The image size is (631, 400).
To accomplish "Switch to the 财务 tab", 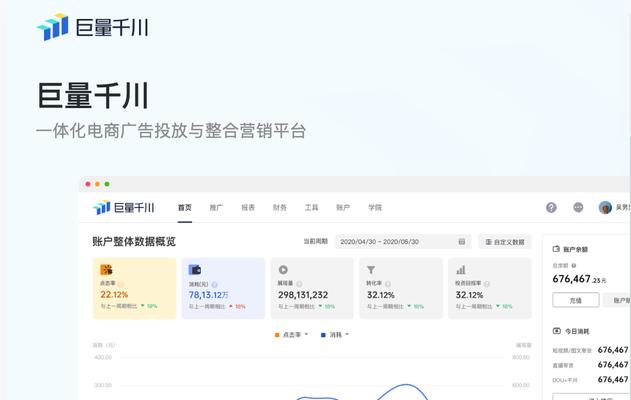I will pyautogui.click(x=280, y=208).
